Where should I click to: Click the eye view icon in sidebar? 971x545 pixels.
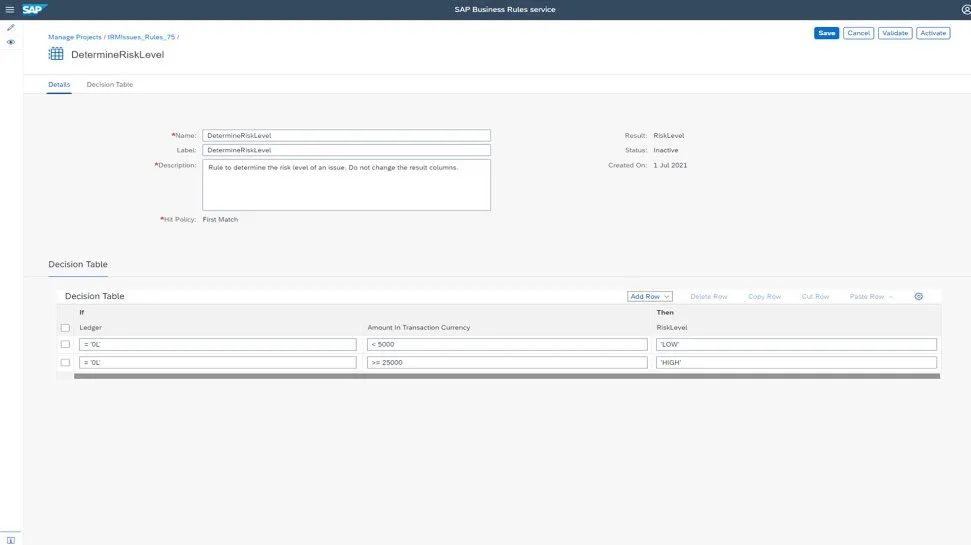[x=11, y=42]
